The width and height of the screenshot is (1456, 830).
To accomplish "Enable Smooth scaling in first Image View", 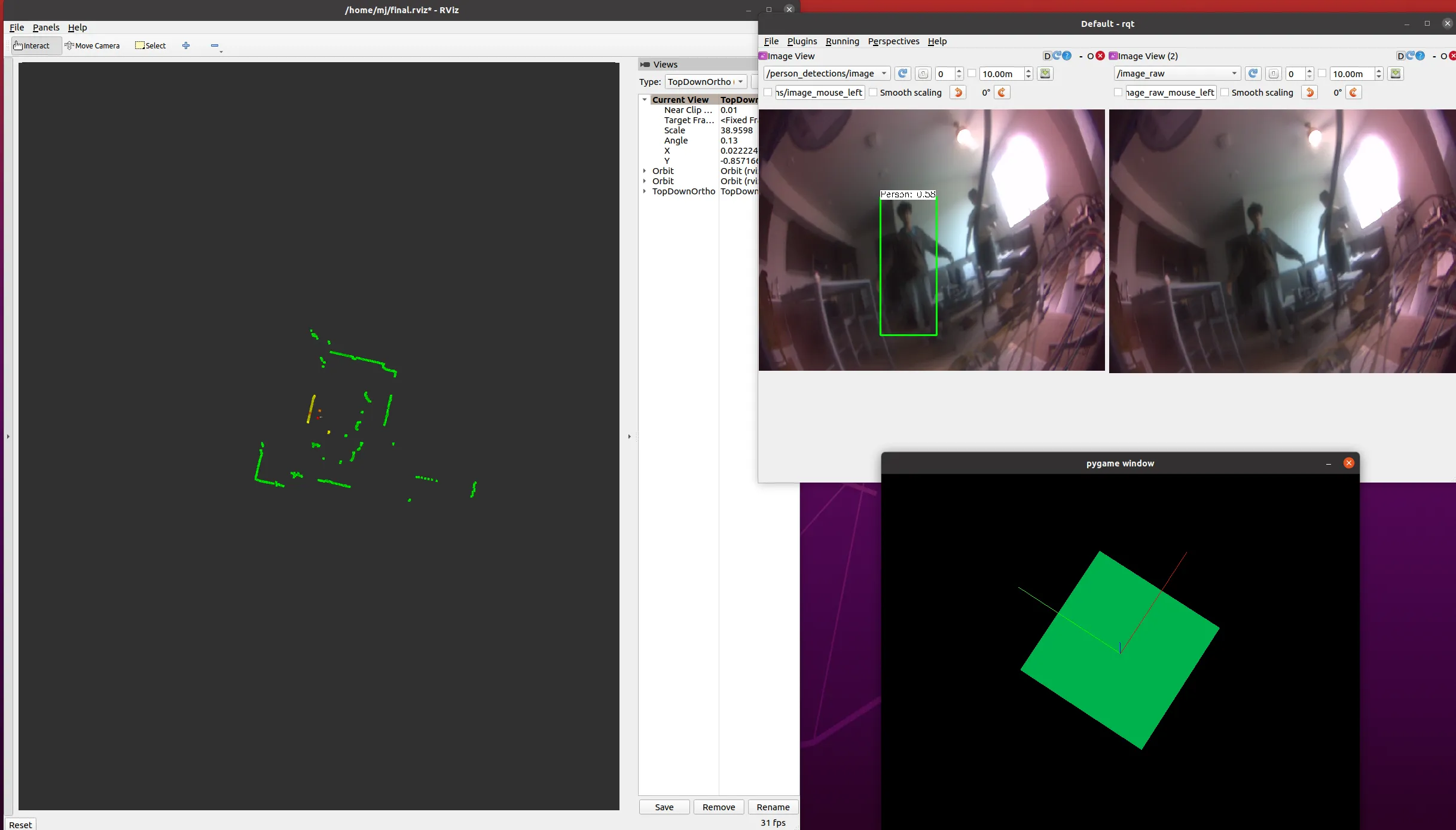I will (x=874, y=92).
